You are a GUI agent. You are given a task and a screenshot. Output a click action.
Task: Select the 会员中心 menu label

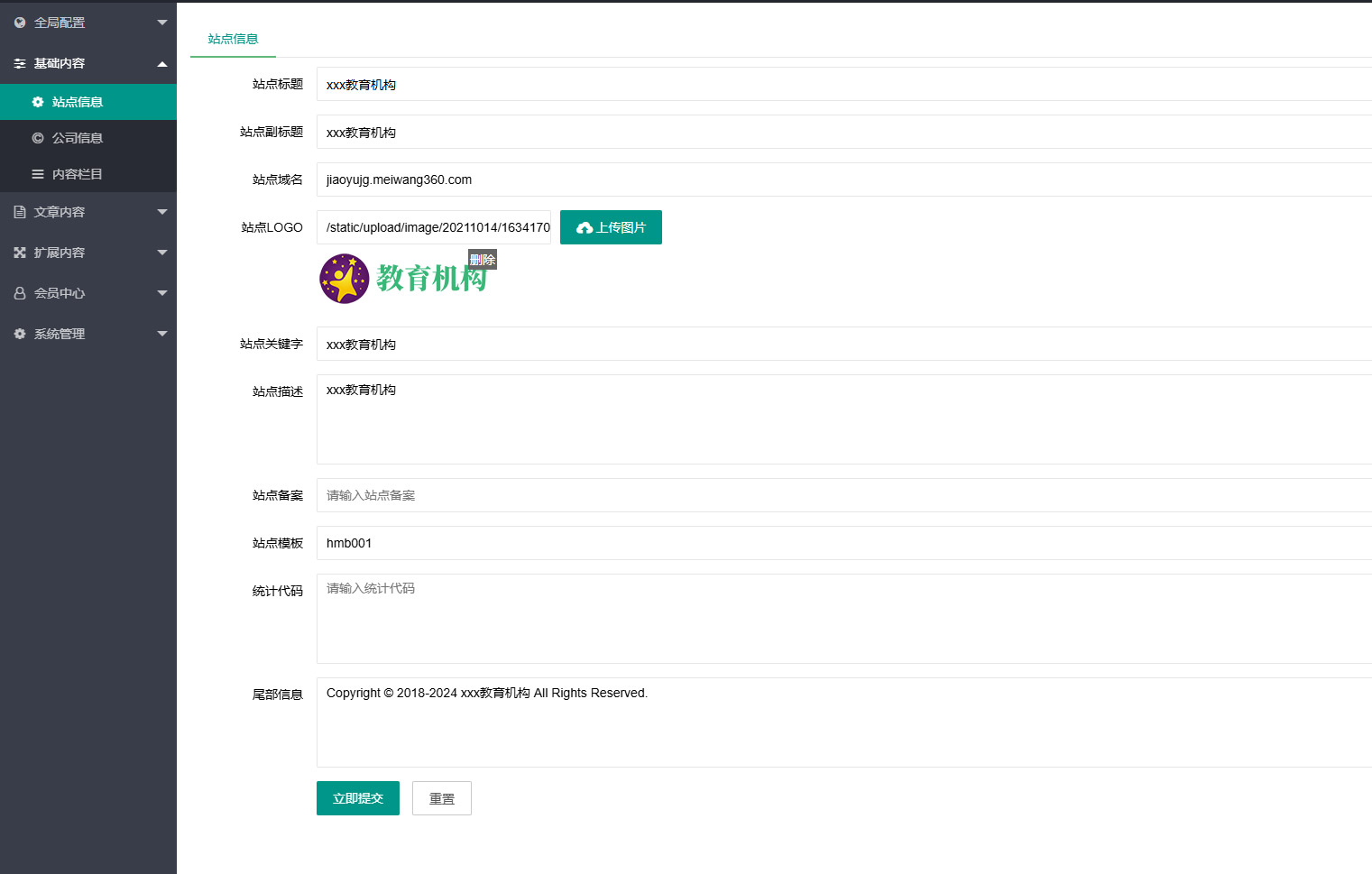click(60, 293)
